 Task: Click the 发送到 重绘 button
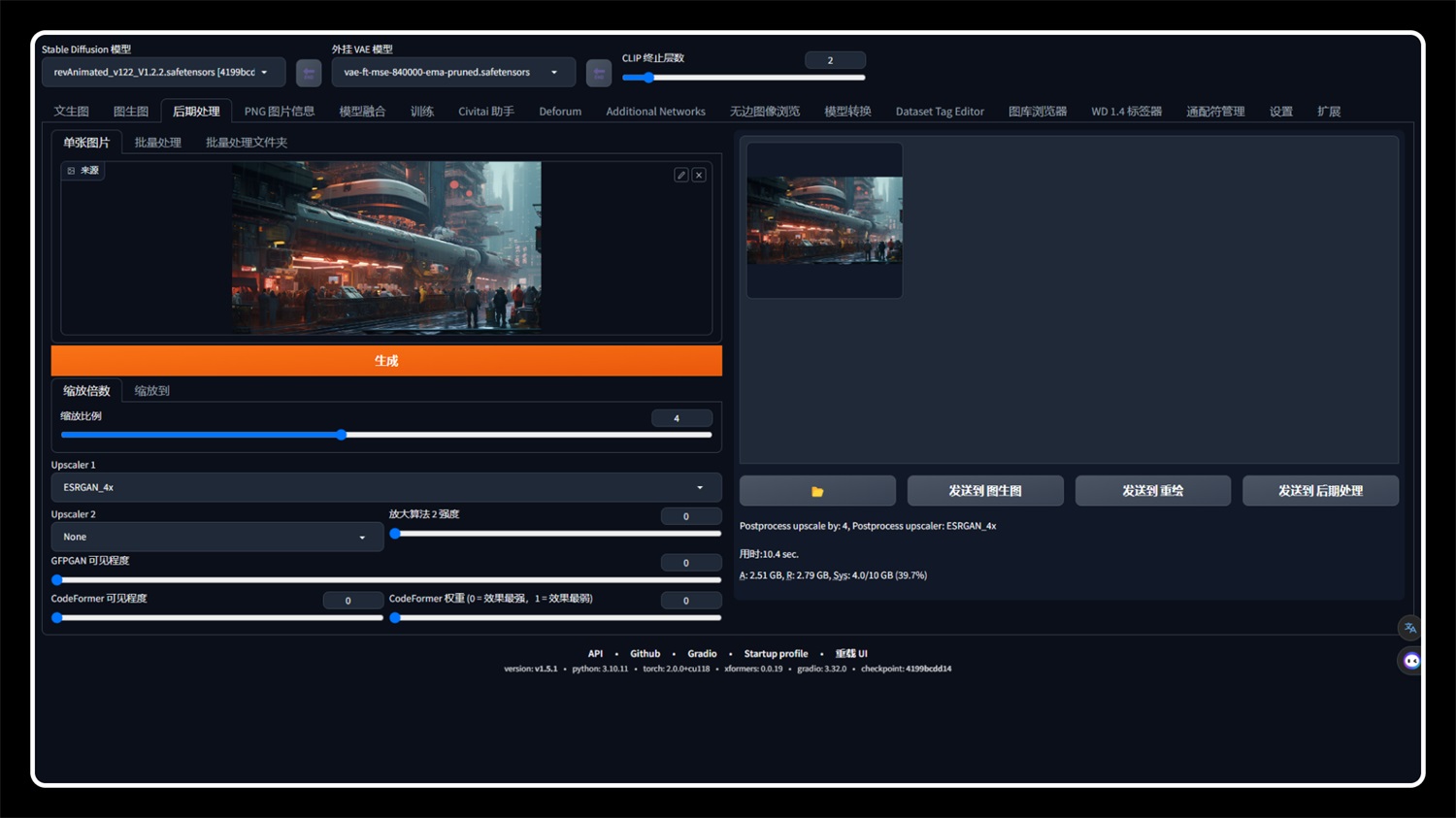(x=1153, y=491)
